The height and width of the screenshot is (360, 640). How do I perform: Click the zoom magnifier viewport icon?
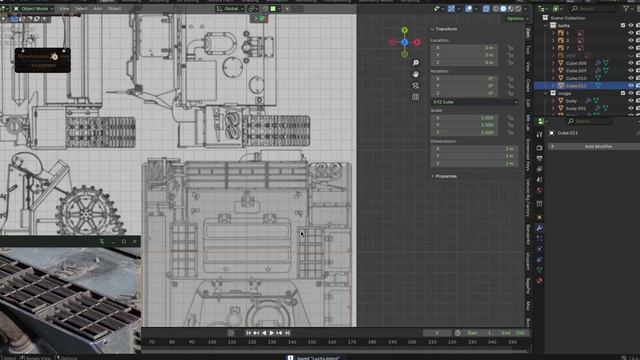point(416,63)
